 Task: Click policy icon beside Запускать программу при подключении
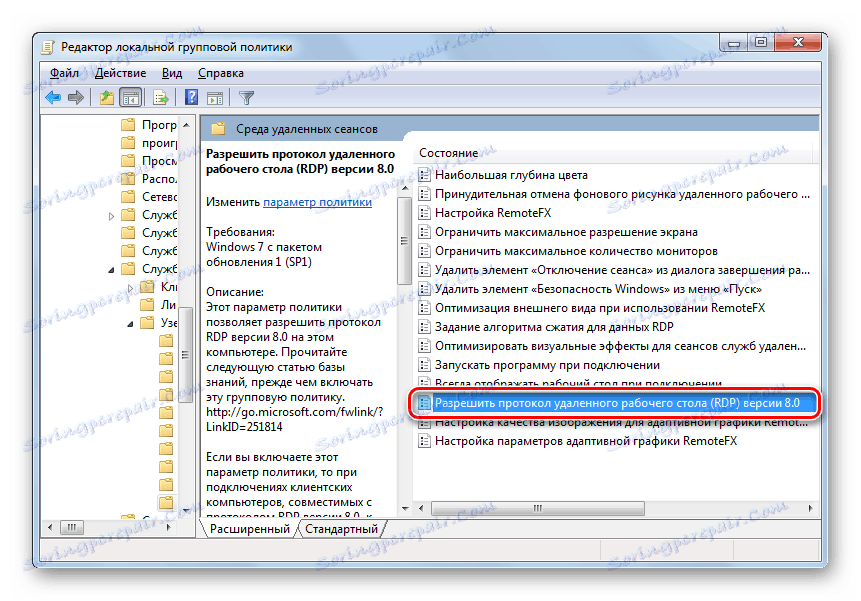tap(424, 365)
